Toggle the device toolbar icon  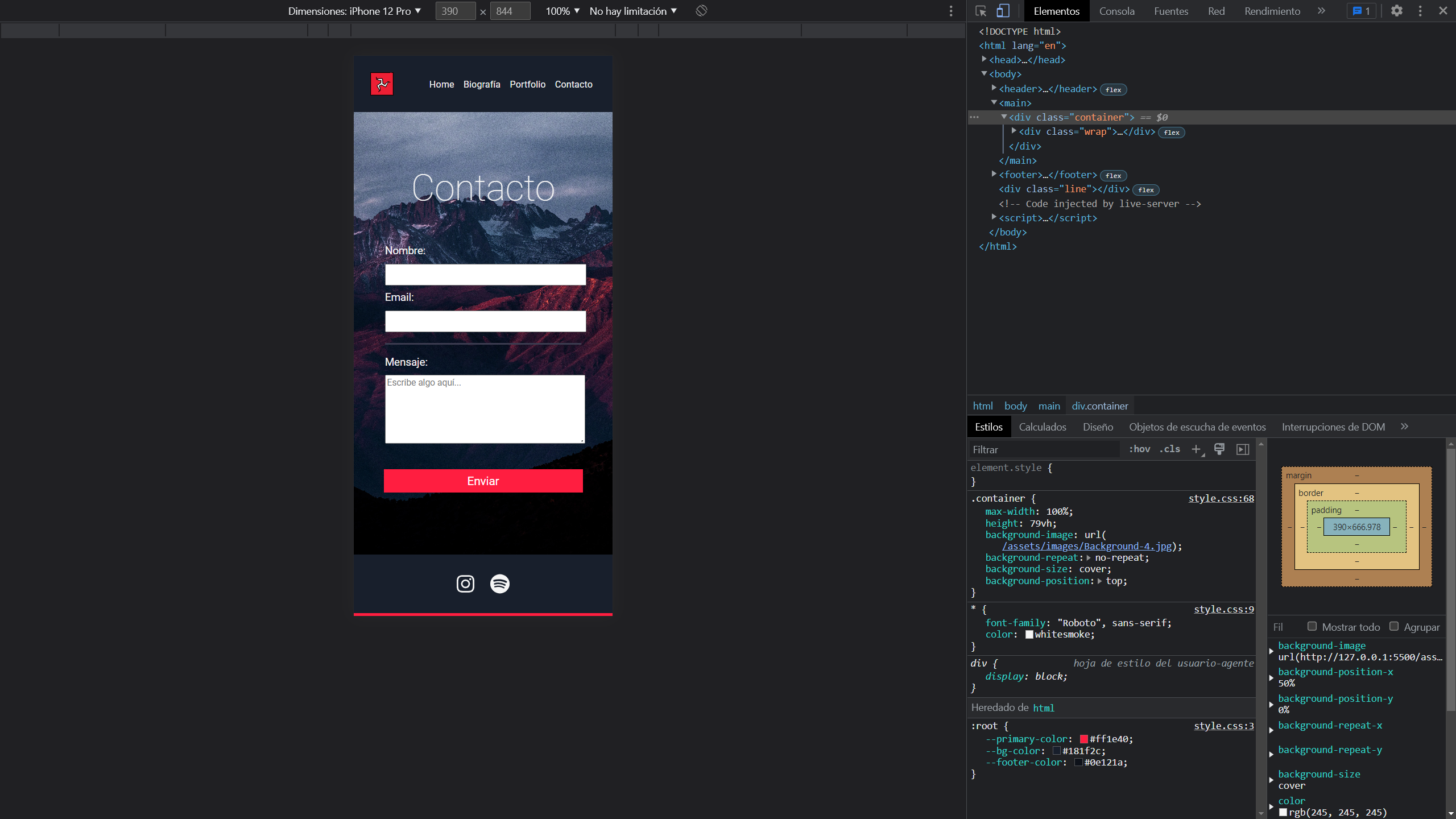click(1003, 11)
